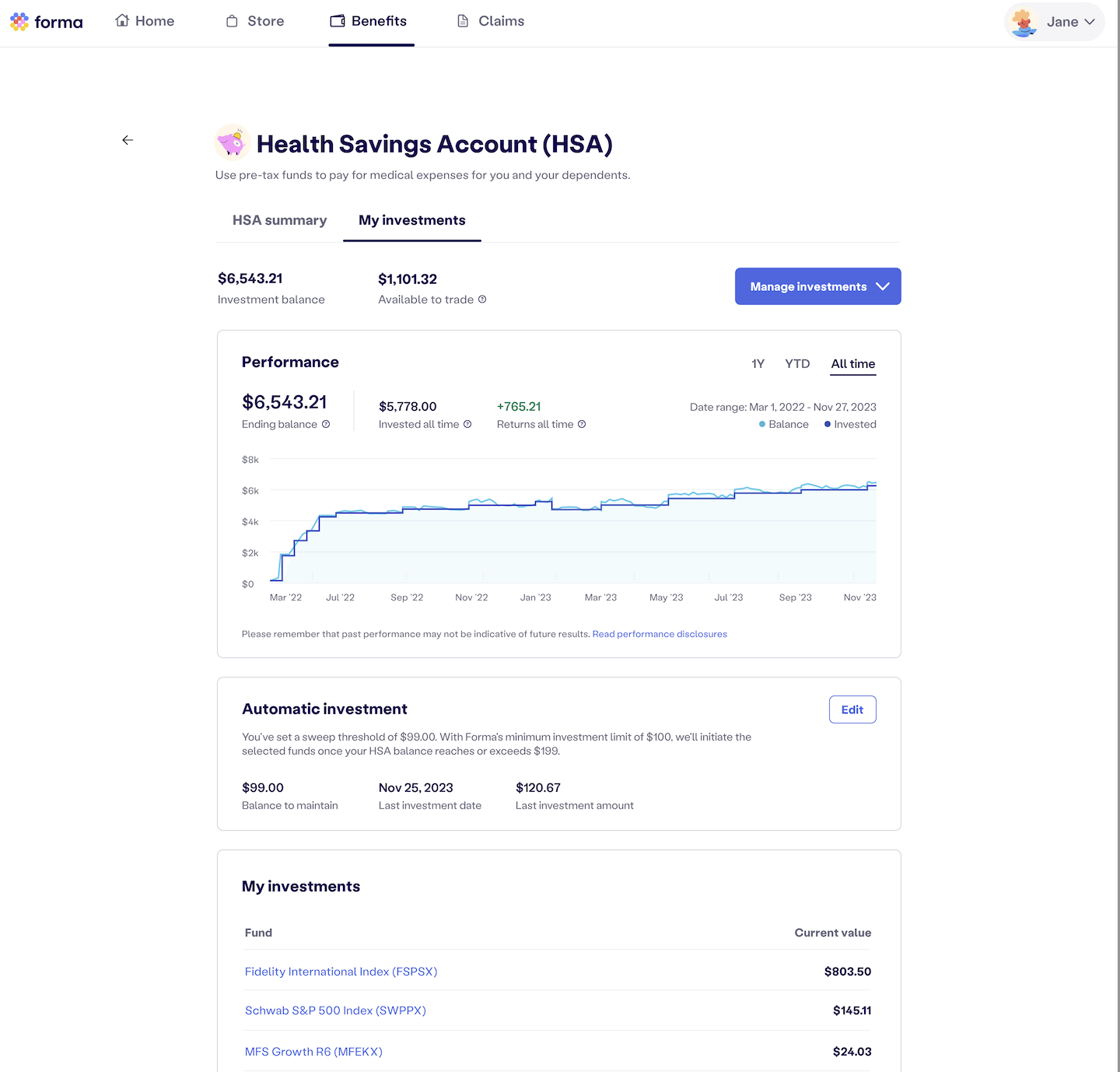This screenshot has height=1072, width=1120.
Task: Select the Benefits nav tab
Action: [369, 21]
